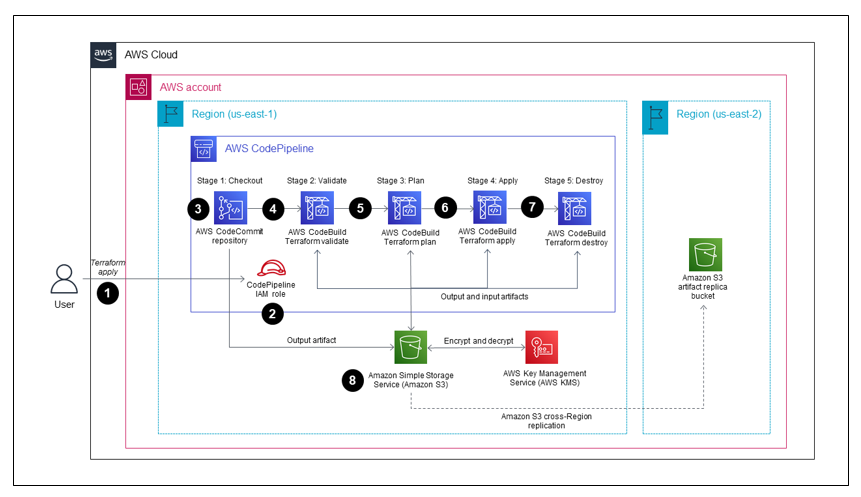
Task: Click the 'Encrypt and decrypt' label
Action: click(478, 341)
